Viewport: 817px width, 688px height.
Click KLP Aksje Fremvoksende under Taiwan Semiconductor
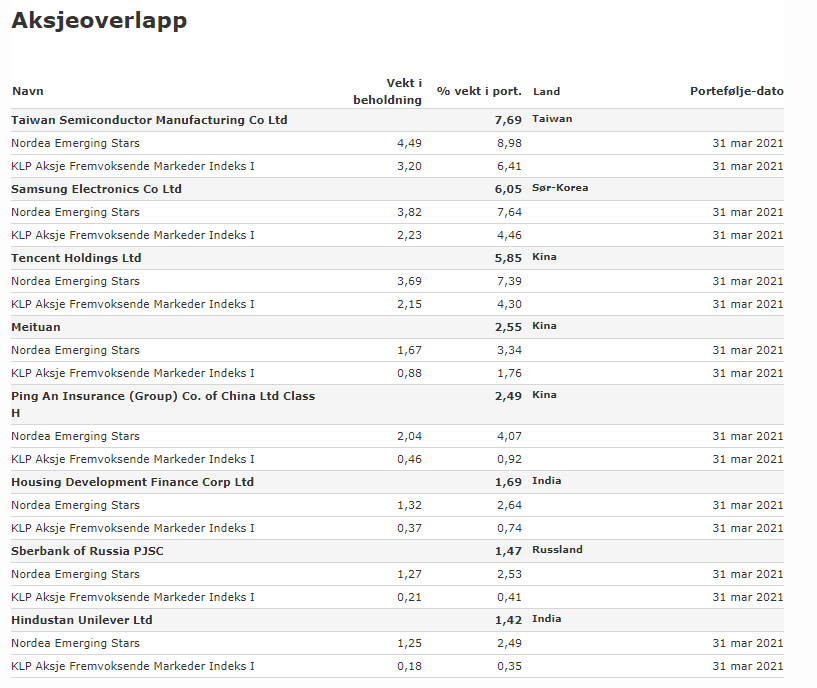pos(133,166)
